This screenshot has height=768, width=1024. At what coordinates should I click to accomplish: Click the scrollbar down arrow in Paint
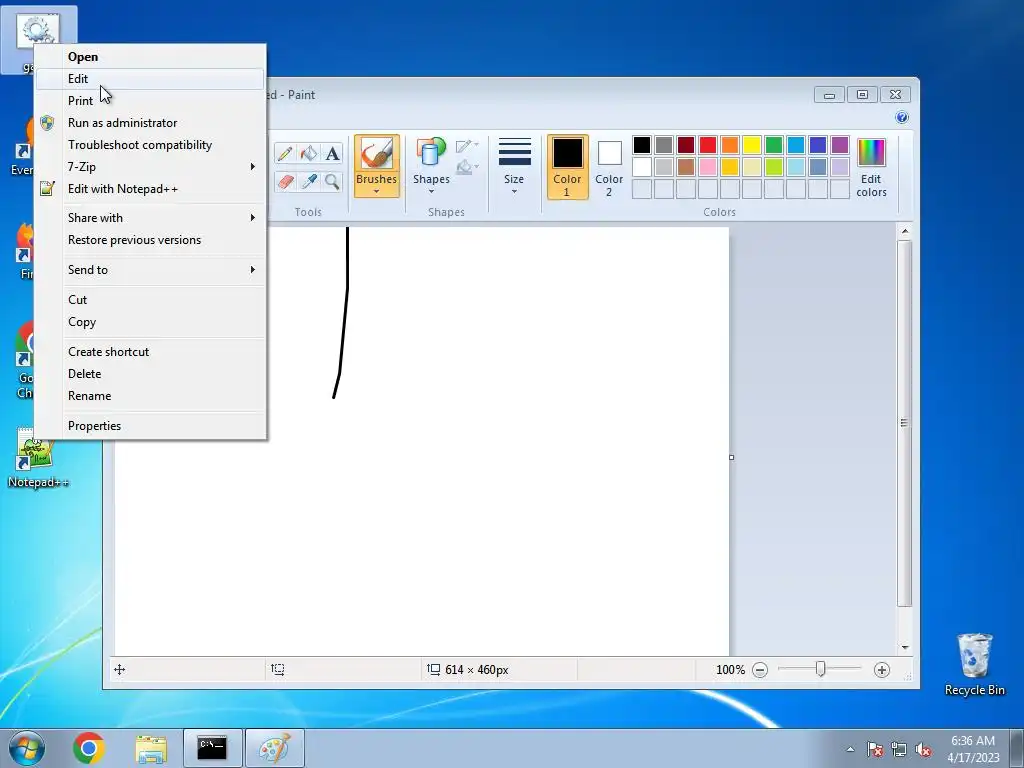click(x=904, y=647)
